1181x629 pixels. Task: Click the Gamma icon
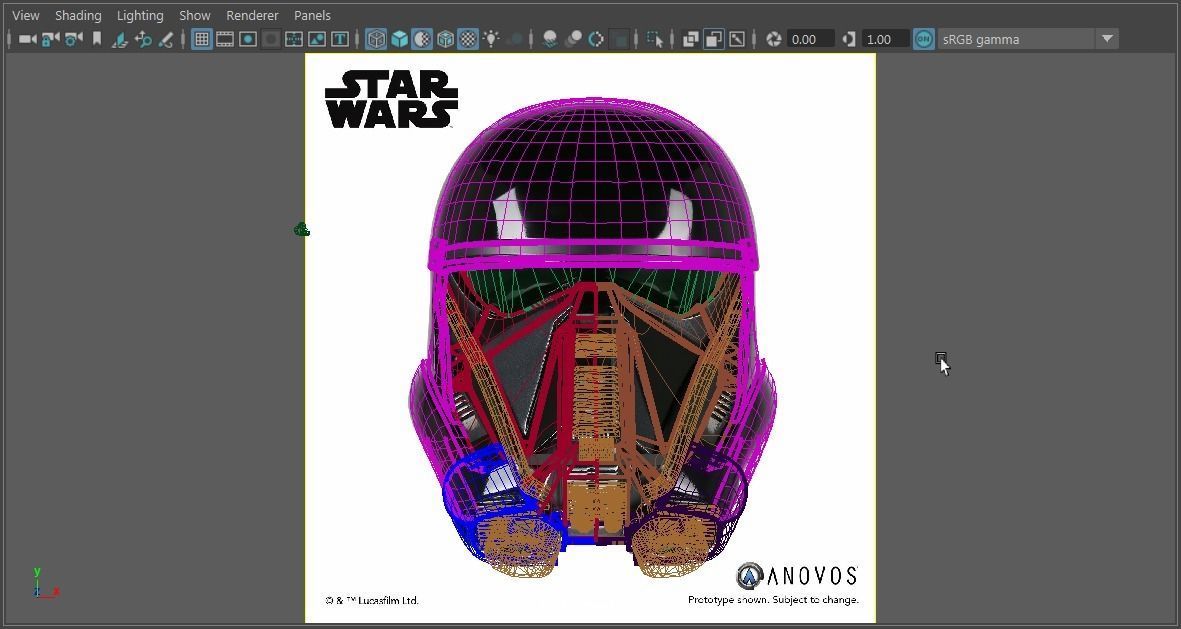[848, 39]
